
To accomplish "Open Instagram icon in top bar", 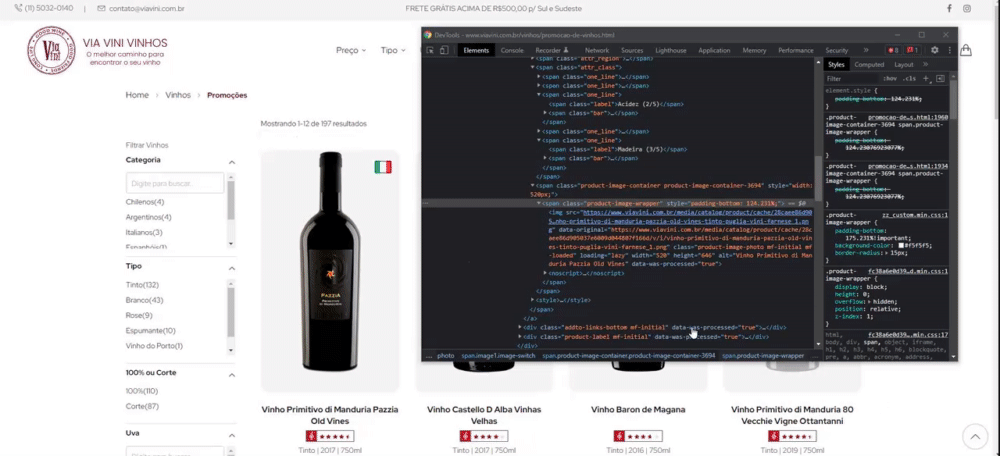I will (967, 8).
